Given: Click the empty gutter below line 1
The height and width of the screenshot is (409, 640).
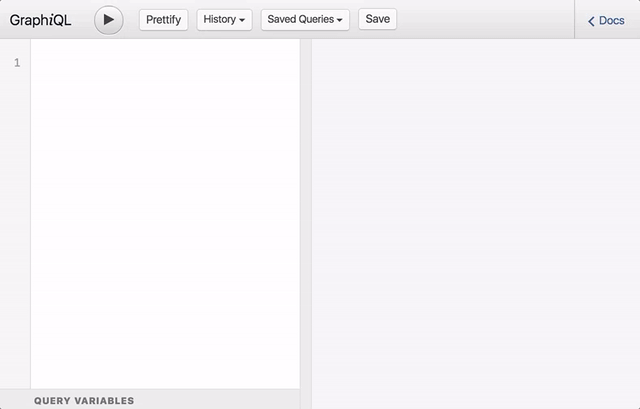Looking at the screenshot, I should [x=16, y=220].
